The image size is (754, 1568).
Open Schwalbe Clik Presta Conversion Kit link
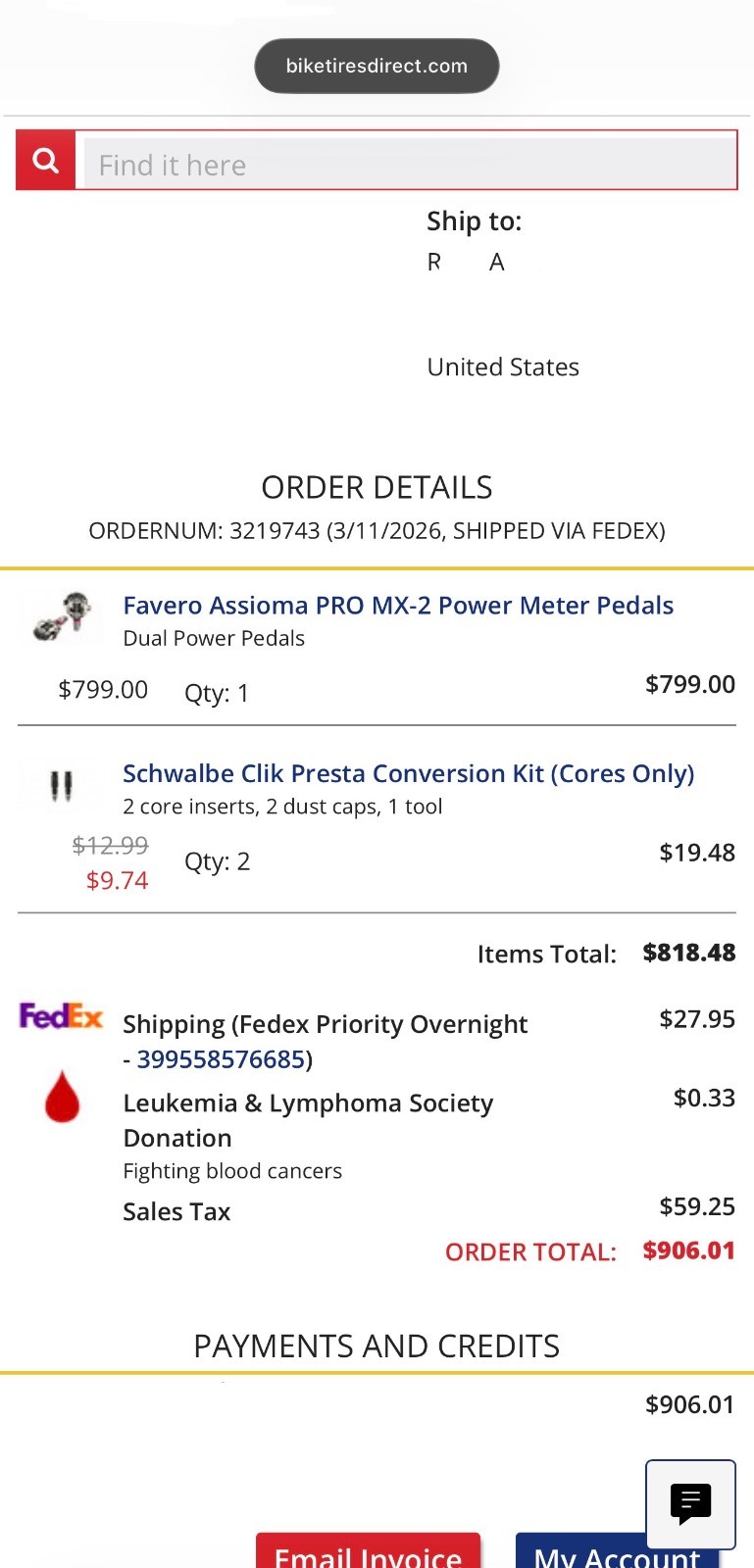408,774
